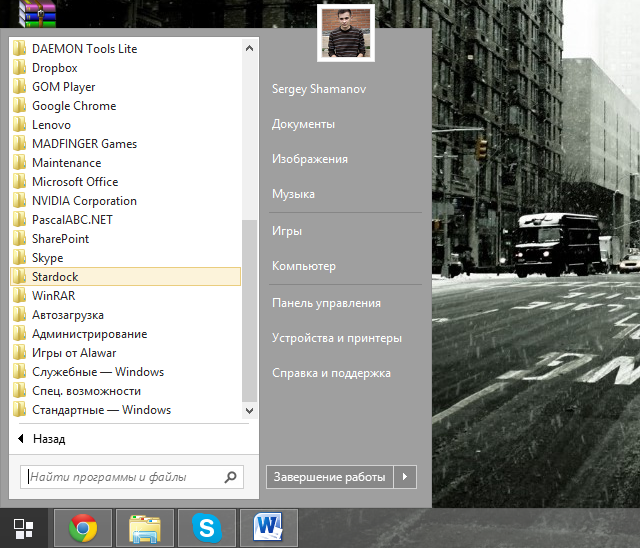This screenshot has height=548, width=640.
Task: Open the Стандартные — Windows folder
Action: 125,410
